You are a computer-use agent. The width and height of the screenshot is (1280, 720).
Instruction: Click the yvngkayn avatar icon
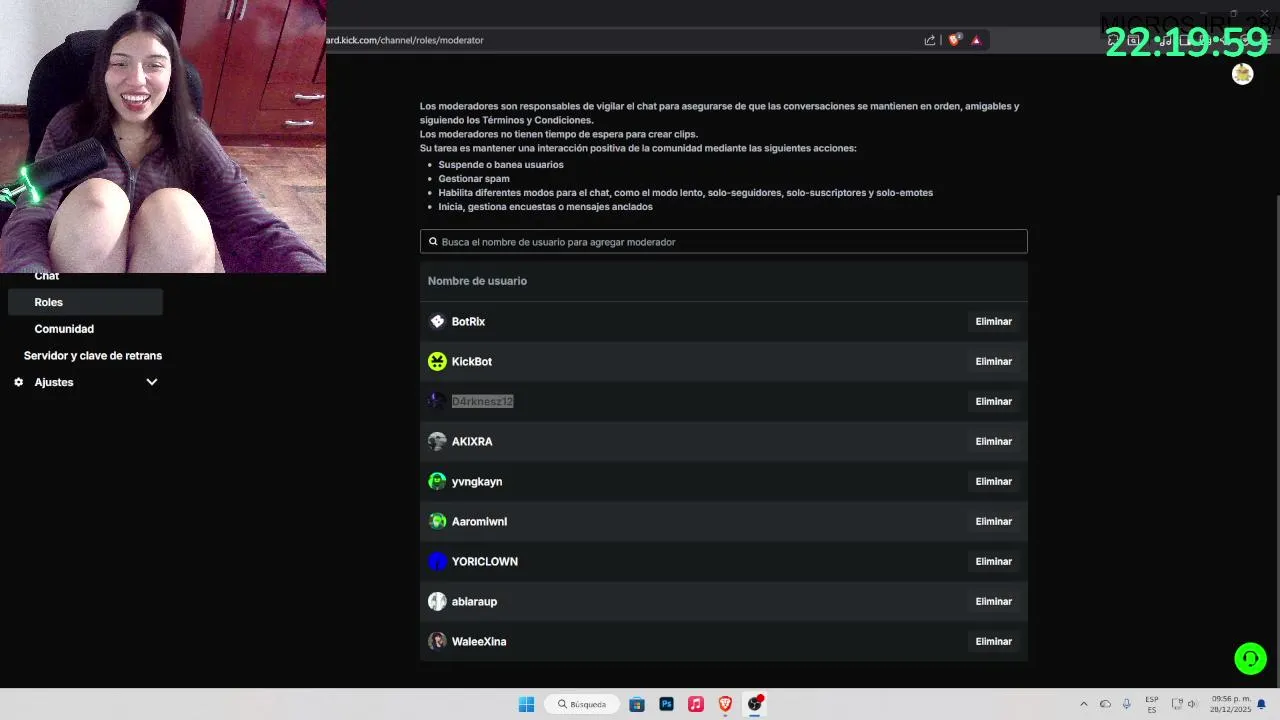tap(437, 481)
